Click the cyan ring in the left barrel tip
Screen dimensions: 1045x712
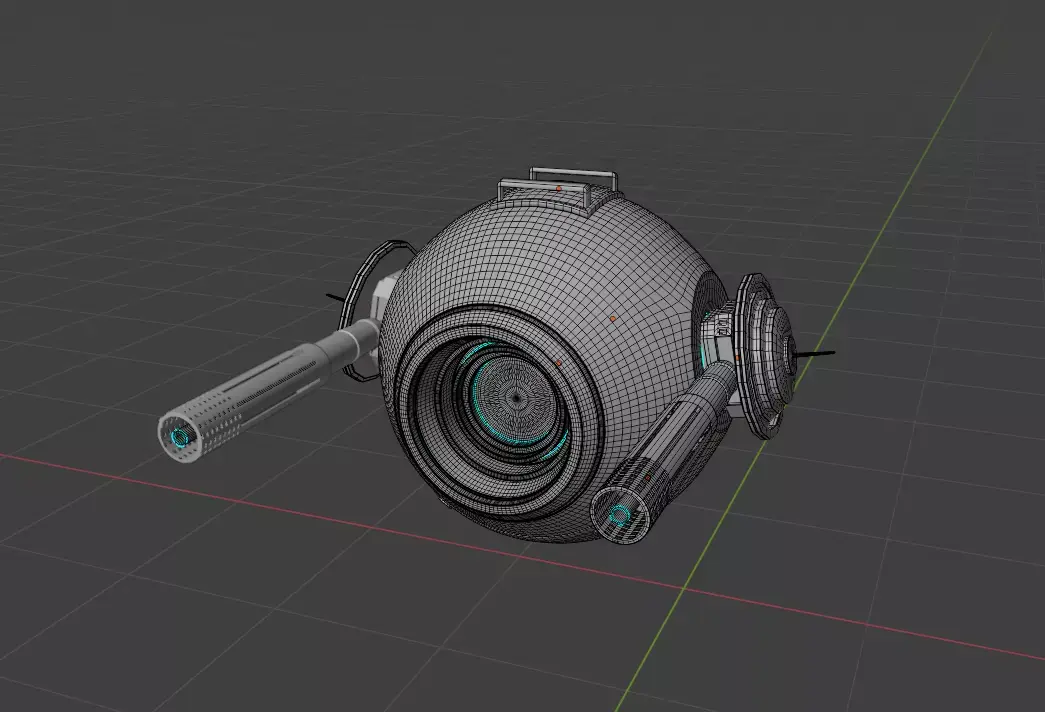[x=179, y=438]
